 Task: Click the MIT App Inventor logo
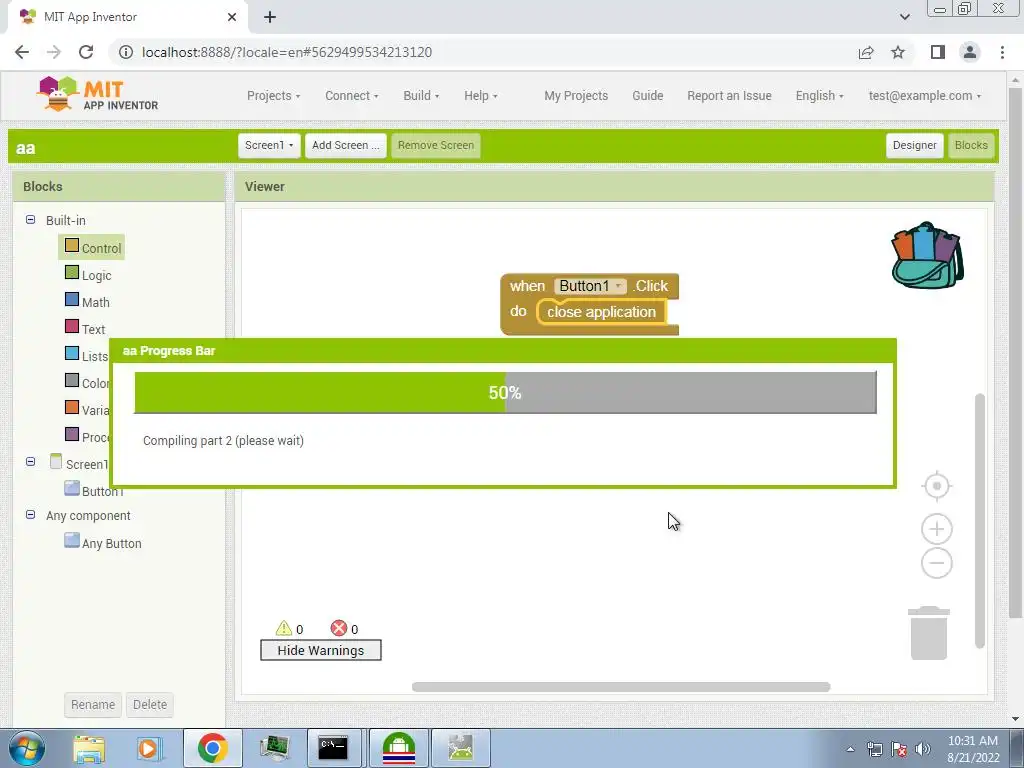[97, 95]
